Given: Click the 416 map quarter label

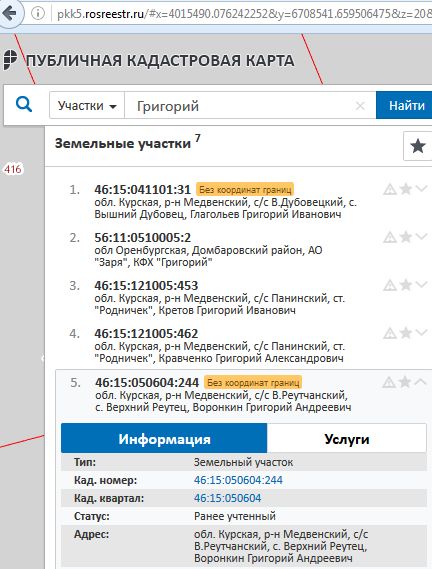Looking at the screenshot, I should (x=13, y=169).
